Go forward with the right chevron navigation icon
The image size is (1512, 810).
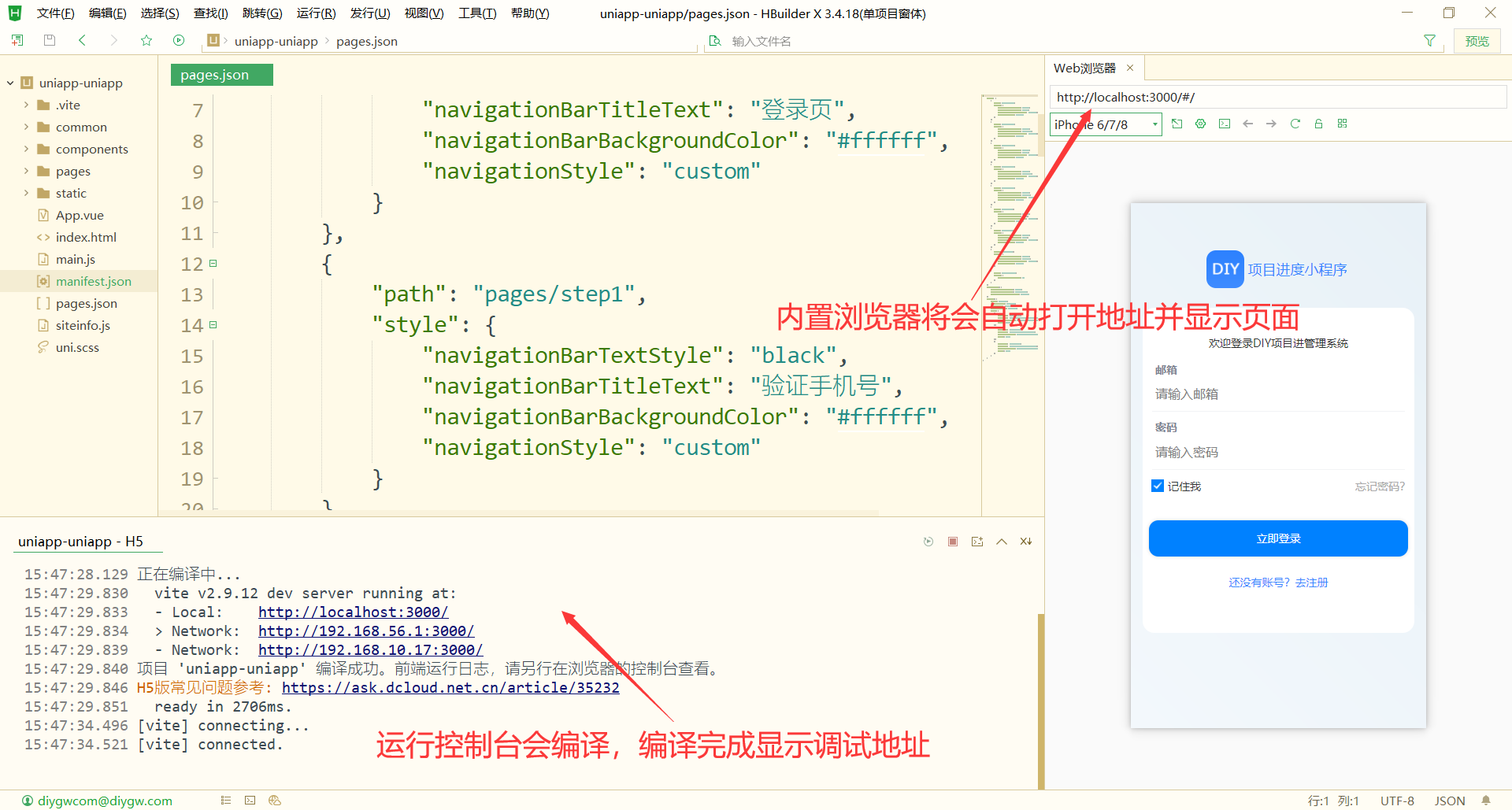click(114, 40)
